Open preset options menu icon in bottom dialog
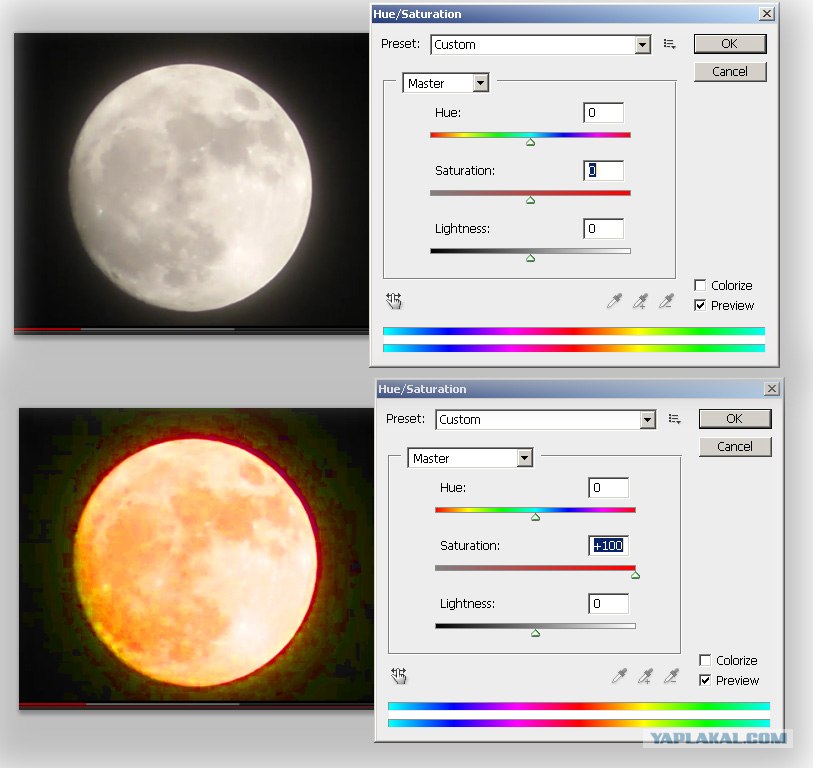Screen dimensions: 813x768 point(675,419)
